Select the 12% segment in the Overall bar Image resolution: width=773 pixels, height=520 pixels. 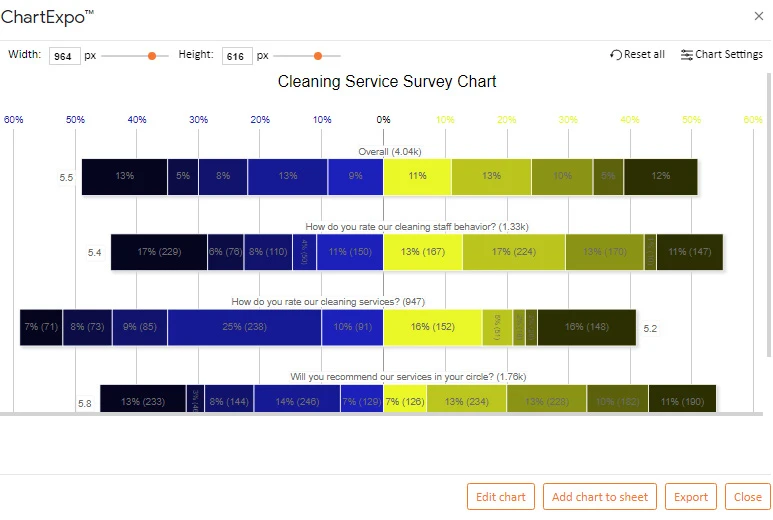coord(661,176)
